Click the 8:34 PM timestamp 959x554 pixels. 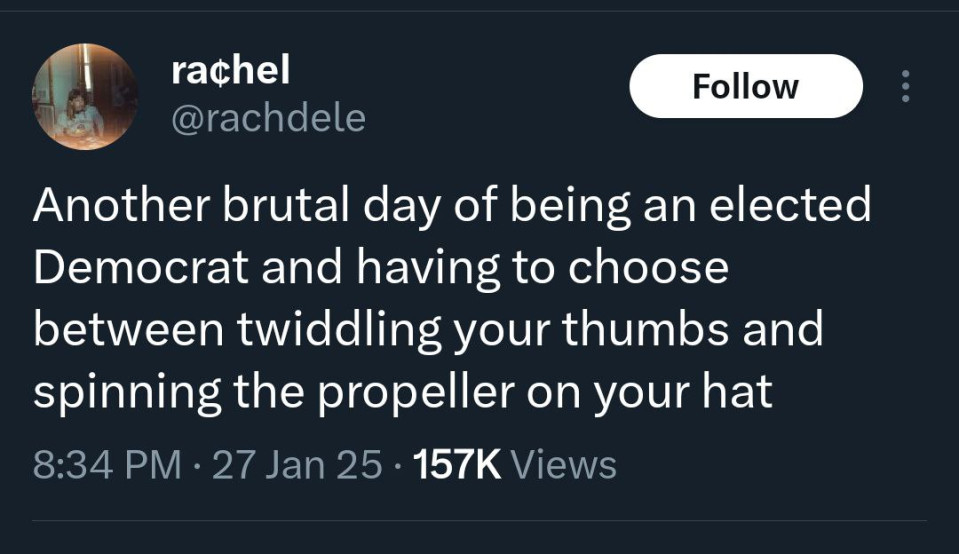point(107,464)
